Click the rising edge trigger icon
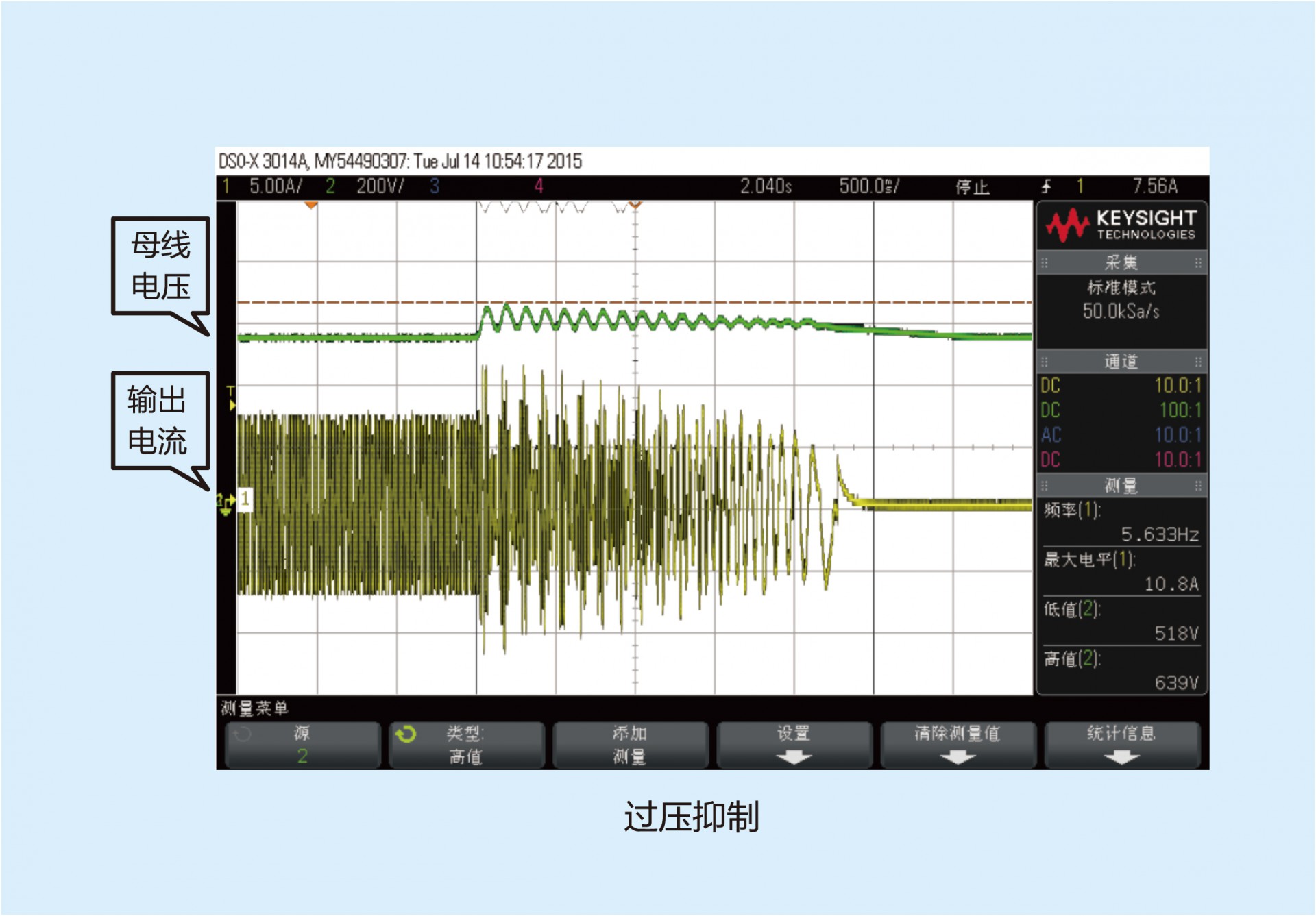 tap(1046, 186)
